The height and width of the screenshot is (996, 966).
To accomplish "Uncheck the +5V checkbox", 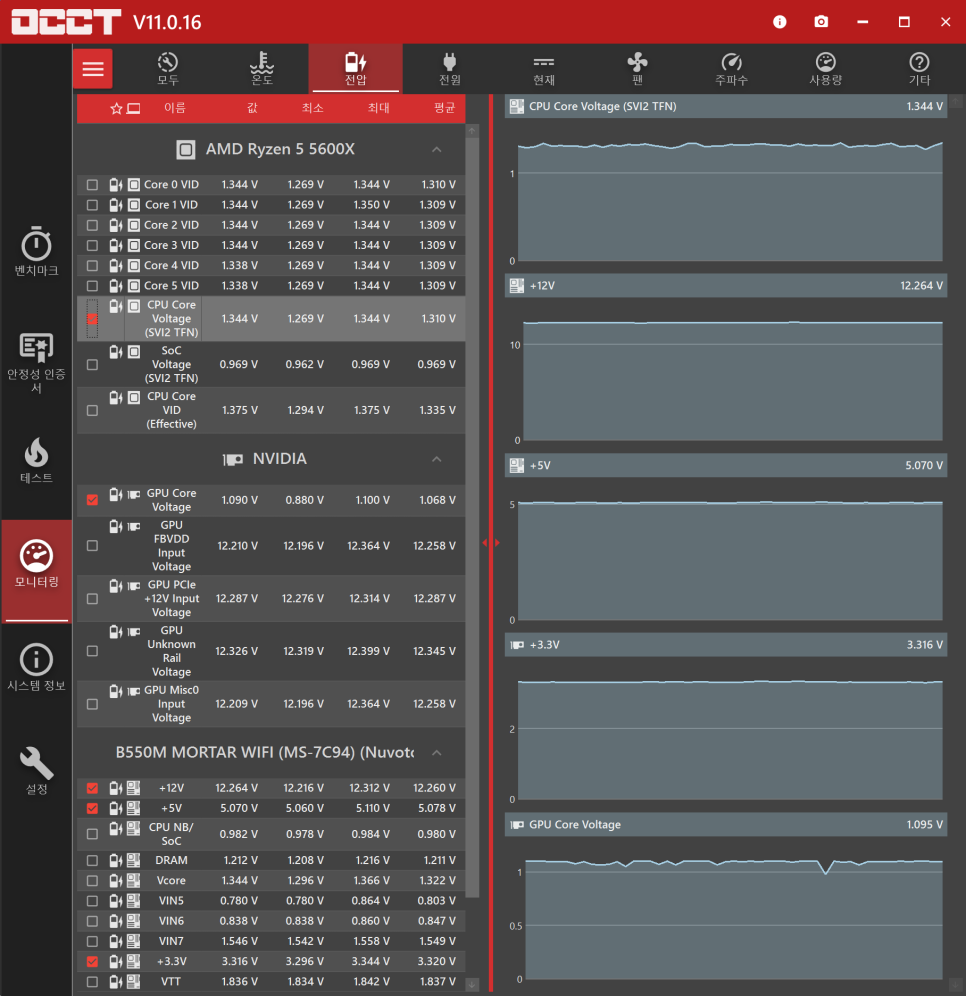I will point(92,809).
